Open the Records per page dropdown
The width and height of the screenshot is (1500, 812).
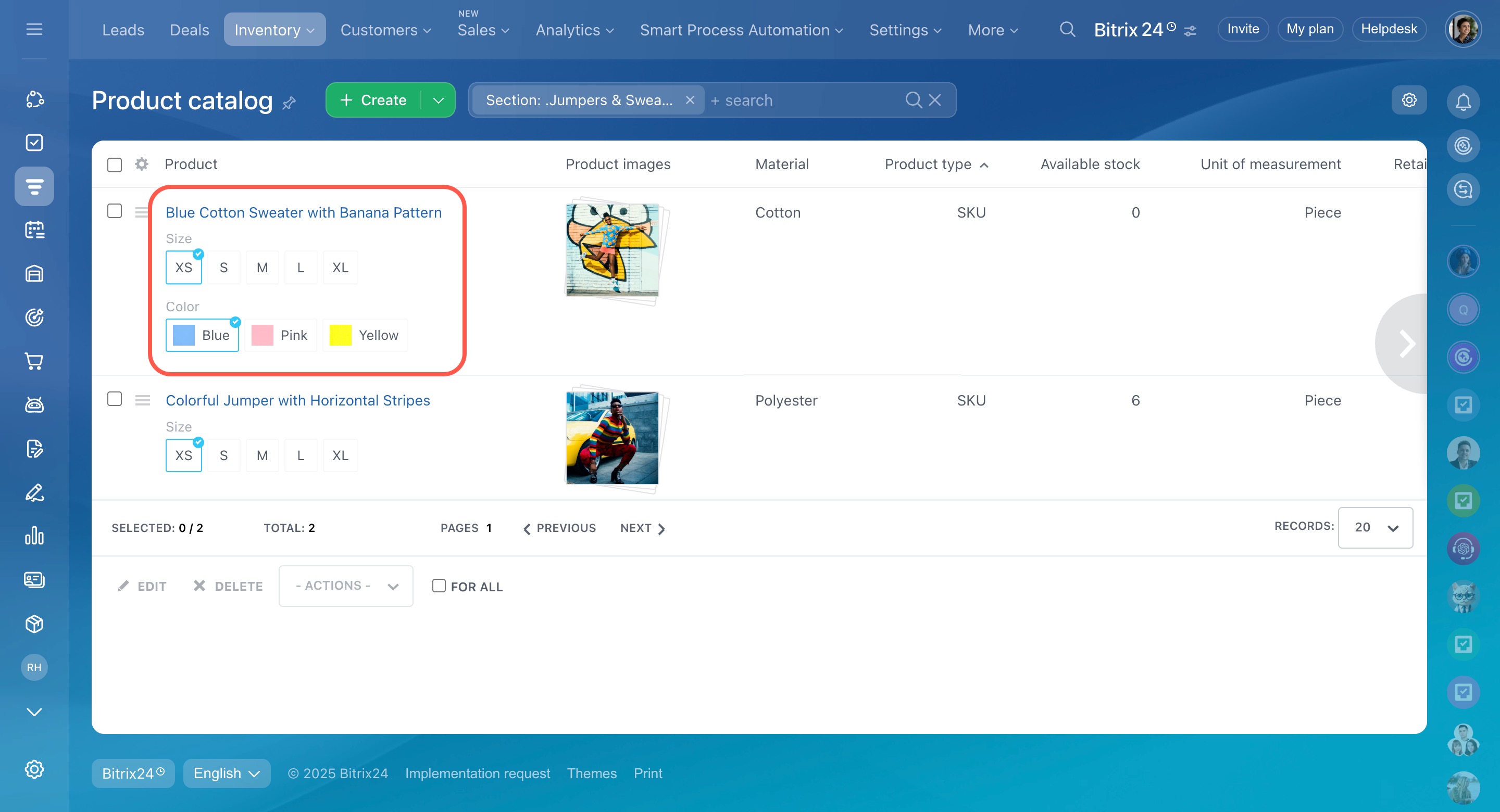point(1375,527)
